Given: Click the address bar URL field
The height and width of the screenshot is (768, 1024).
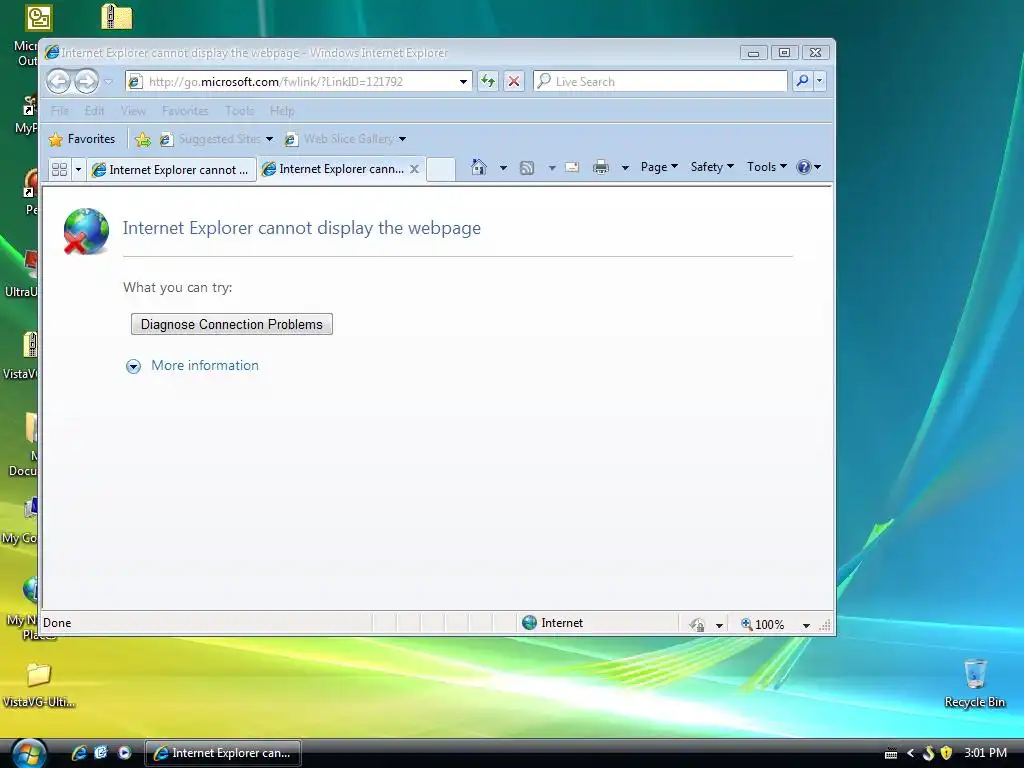Looking at the screenshot, I should (291, 82).
